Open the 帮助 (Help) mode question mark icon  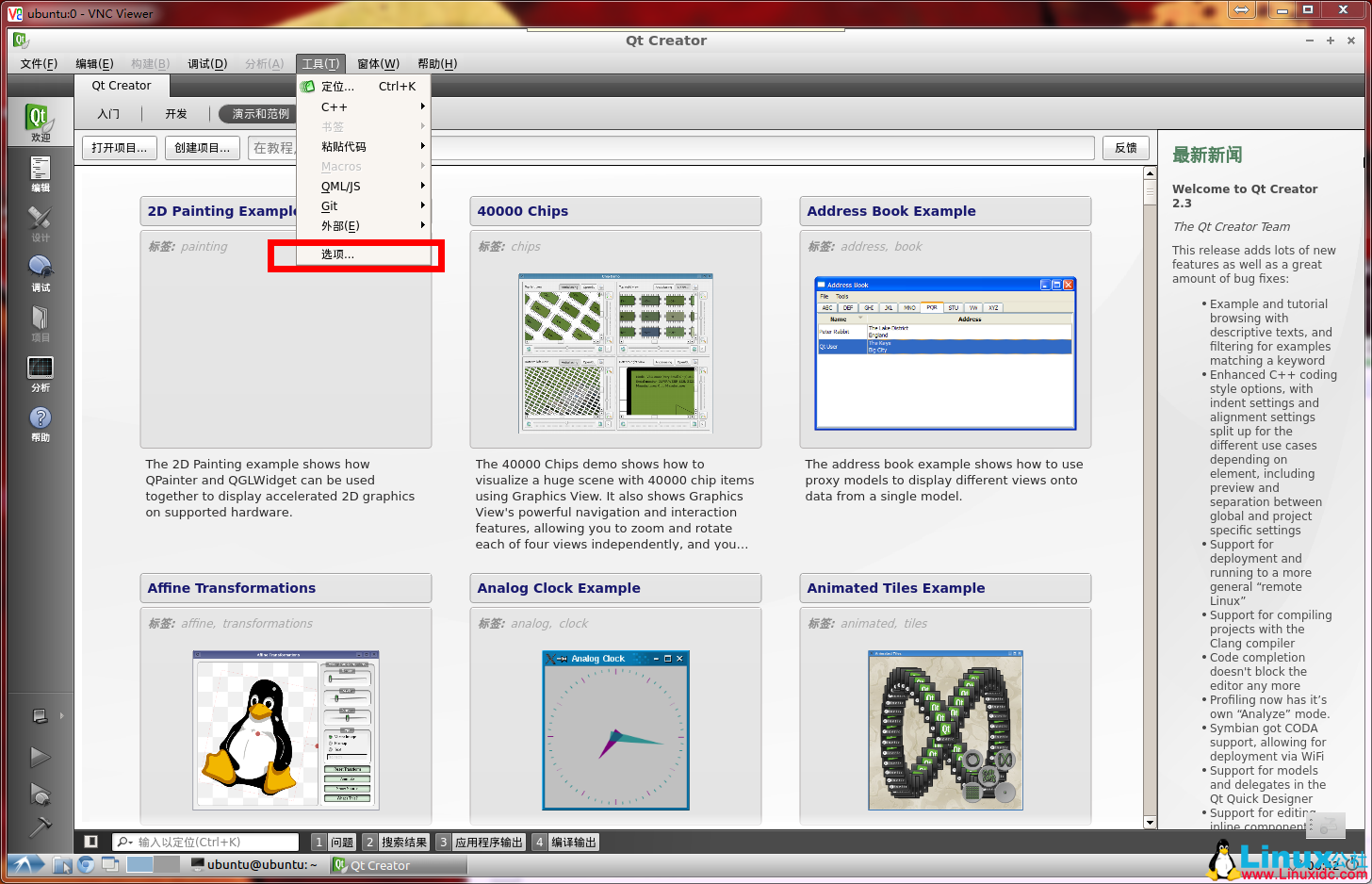pos(40,422)
